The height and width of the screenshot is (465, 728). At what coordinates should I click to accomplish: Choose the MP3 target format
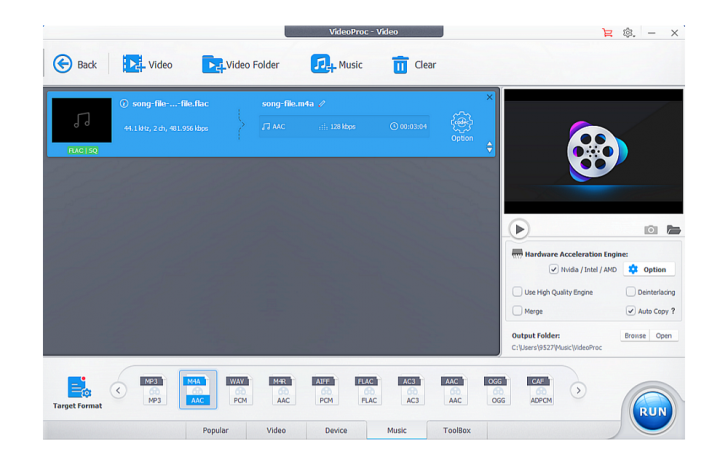coord(154,390)
